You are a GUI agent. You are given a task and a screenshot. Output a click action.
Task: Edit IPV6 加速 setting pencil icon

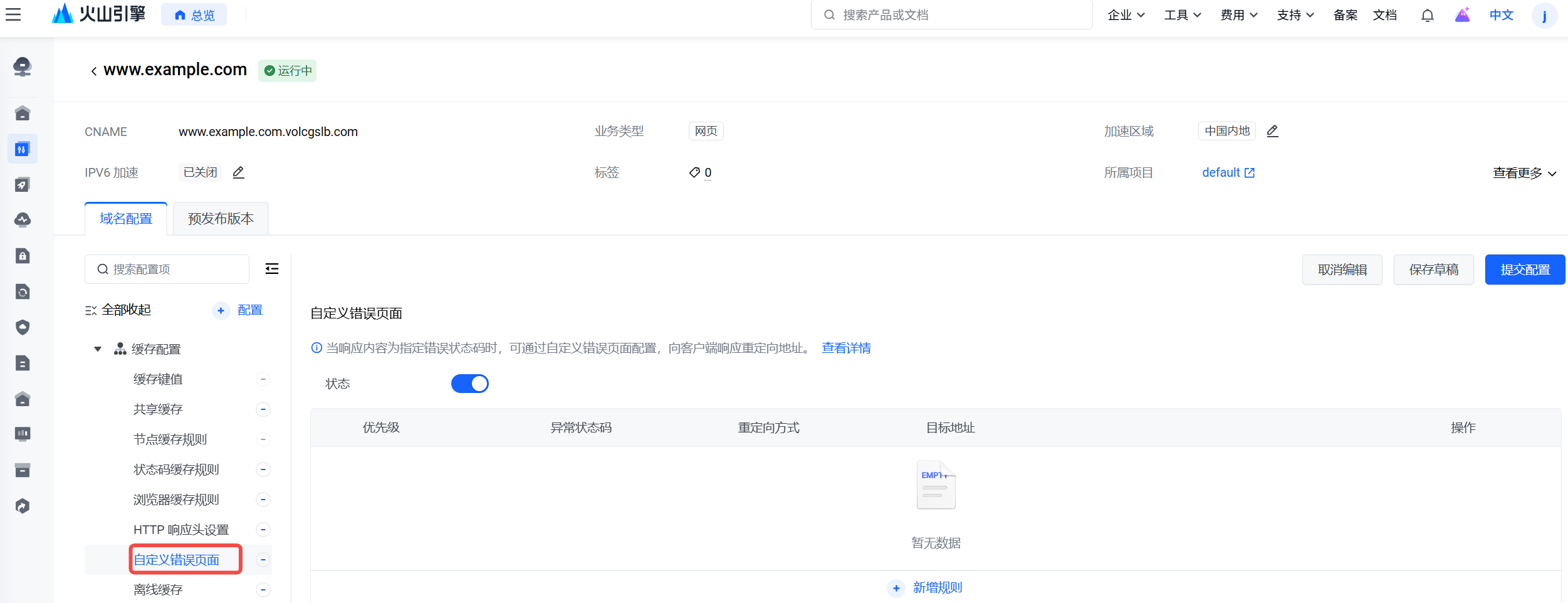click(238, 172)
